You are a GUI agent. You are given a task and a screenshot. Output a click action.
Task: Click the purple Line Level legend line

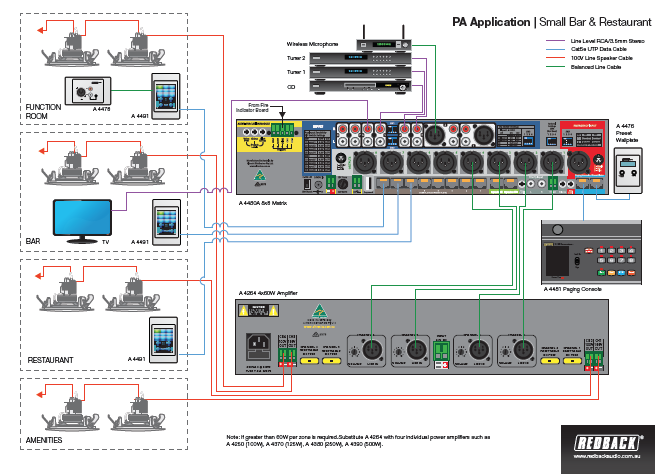click(x=555, y=41)
